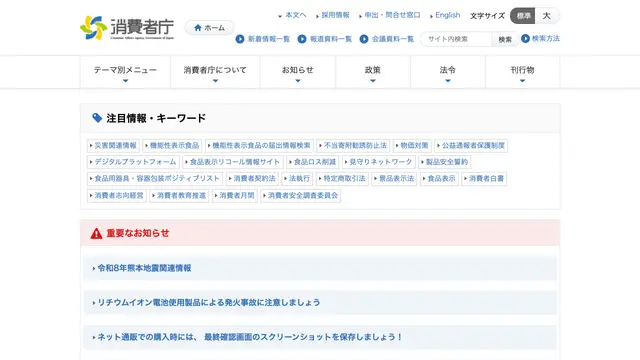The width and height of the screenshot is (640, 360).
Task: Open 食品表示リコール情報サイト tag
Action: tap(233, 162)
